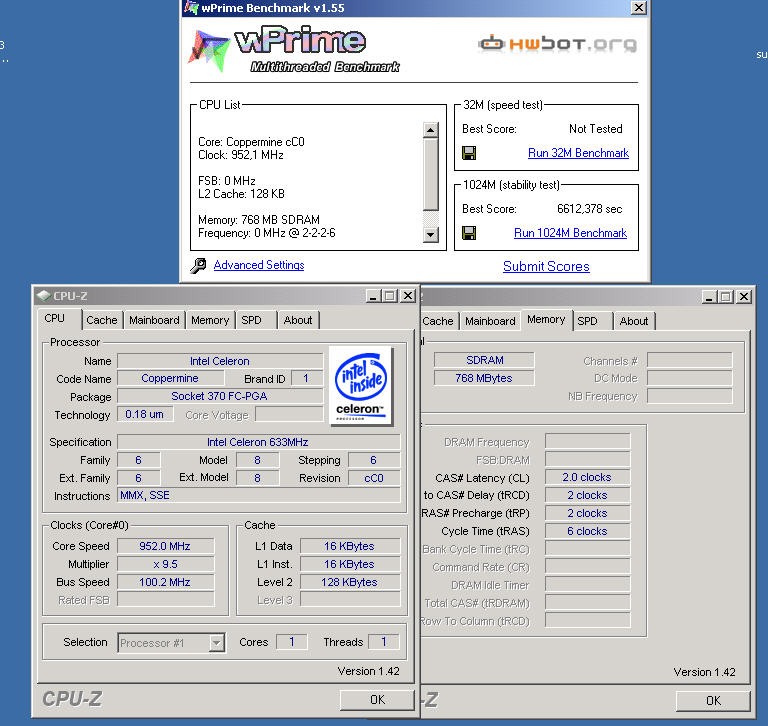768x726 pixels.
Task: Run the 1024M Benchmark
Action: pyautogui.click(x=570, y=233)
